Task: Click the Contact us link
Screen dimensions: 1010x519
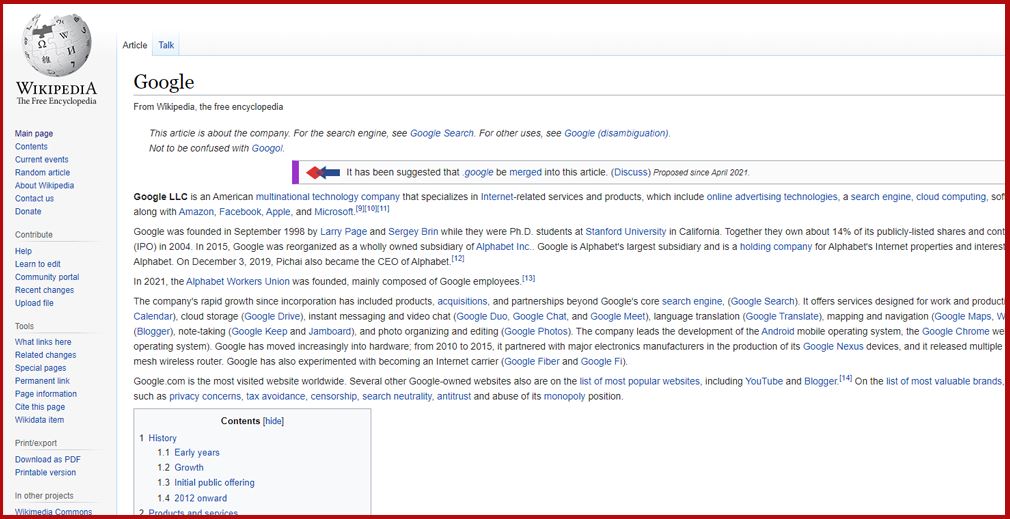Action: click(x=34, y=198)
